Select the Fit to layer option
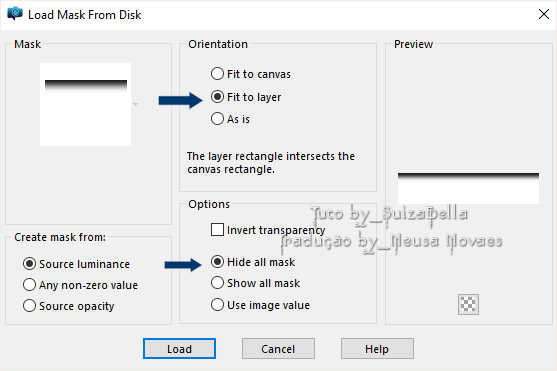The height and width of the screenshot is (371, 557). coord(246,97)
